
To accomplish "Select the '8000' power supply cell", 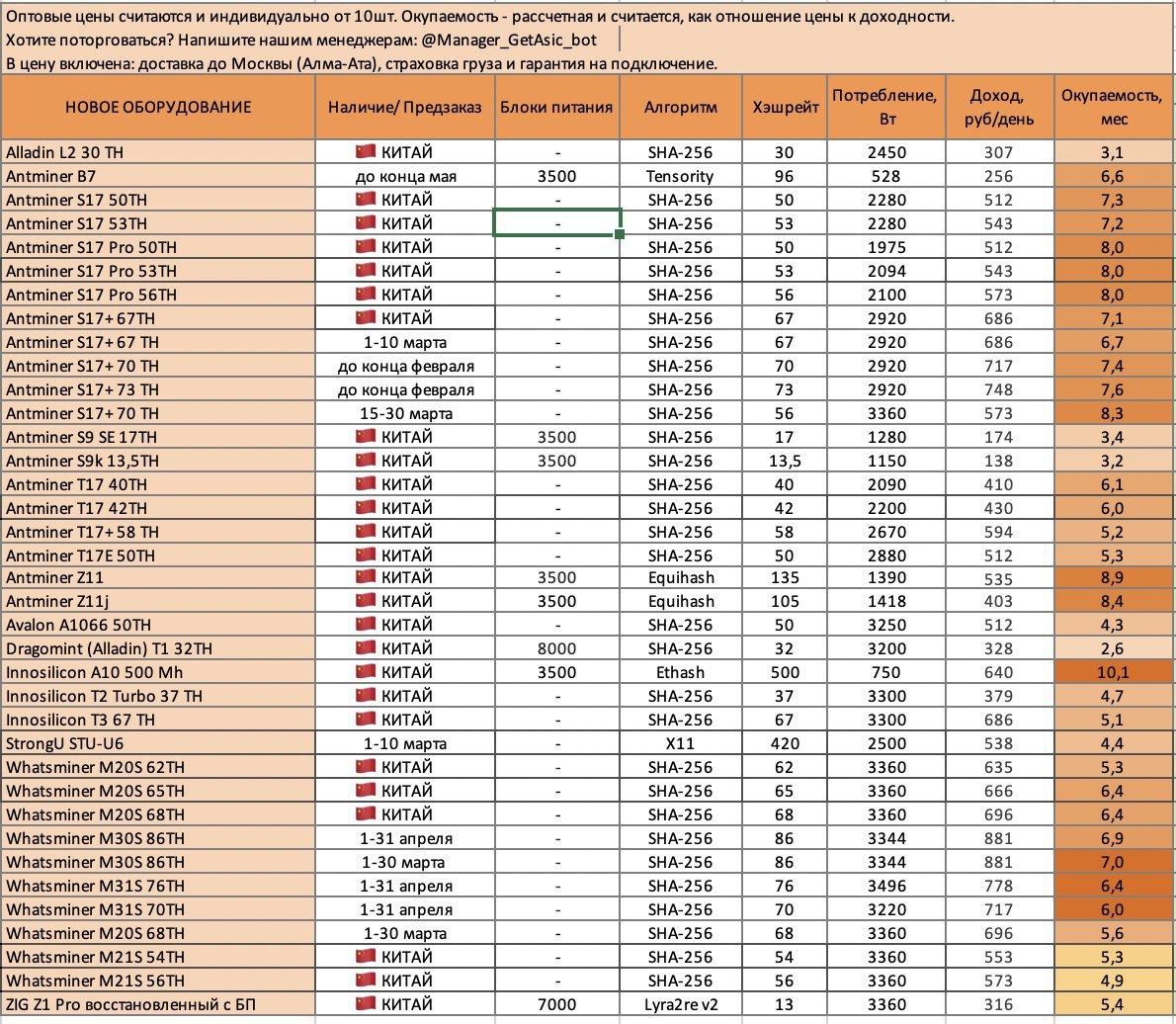I will pyautogui.click(x=556, y=648).
